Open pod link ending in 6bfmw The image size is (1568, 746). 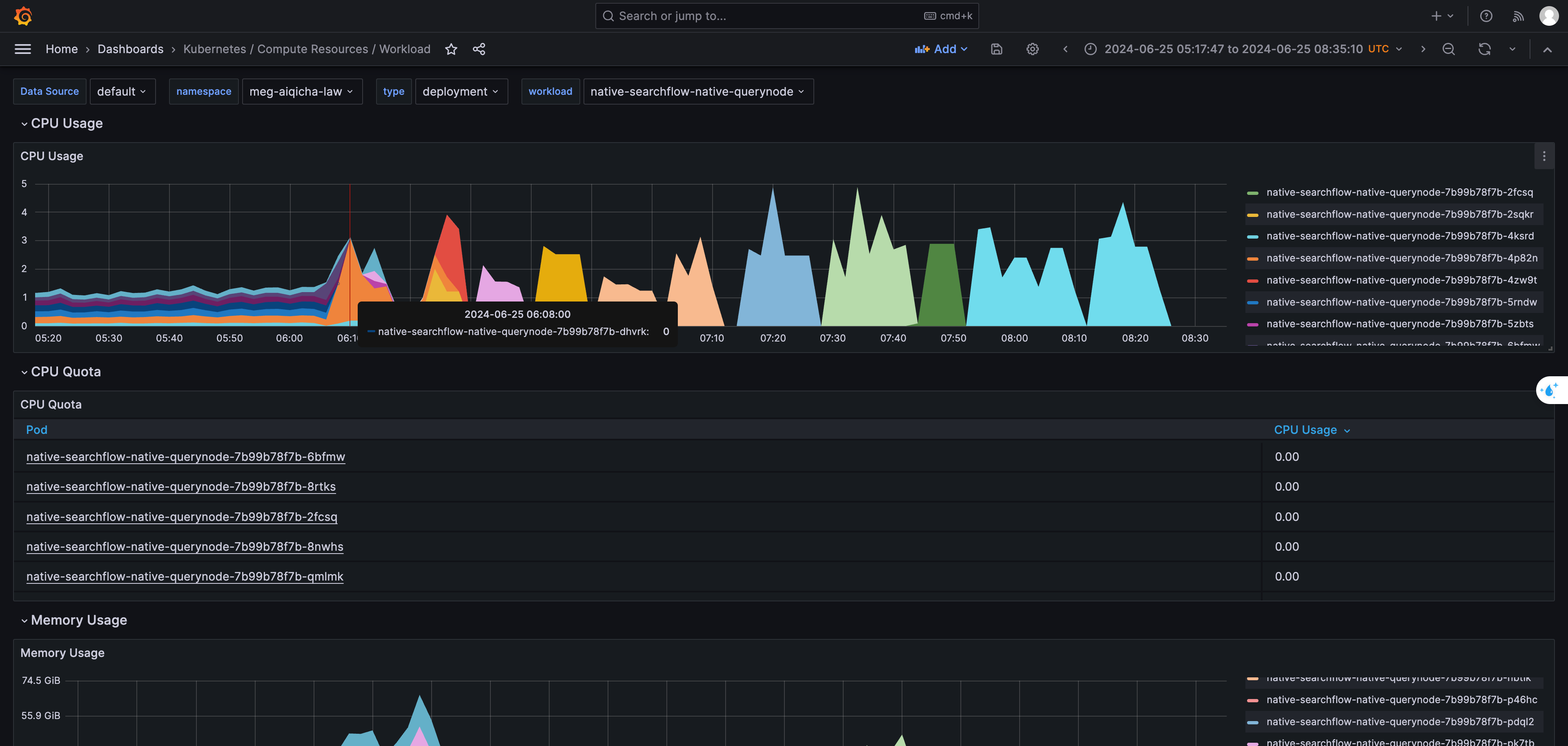coord(186,457)
